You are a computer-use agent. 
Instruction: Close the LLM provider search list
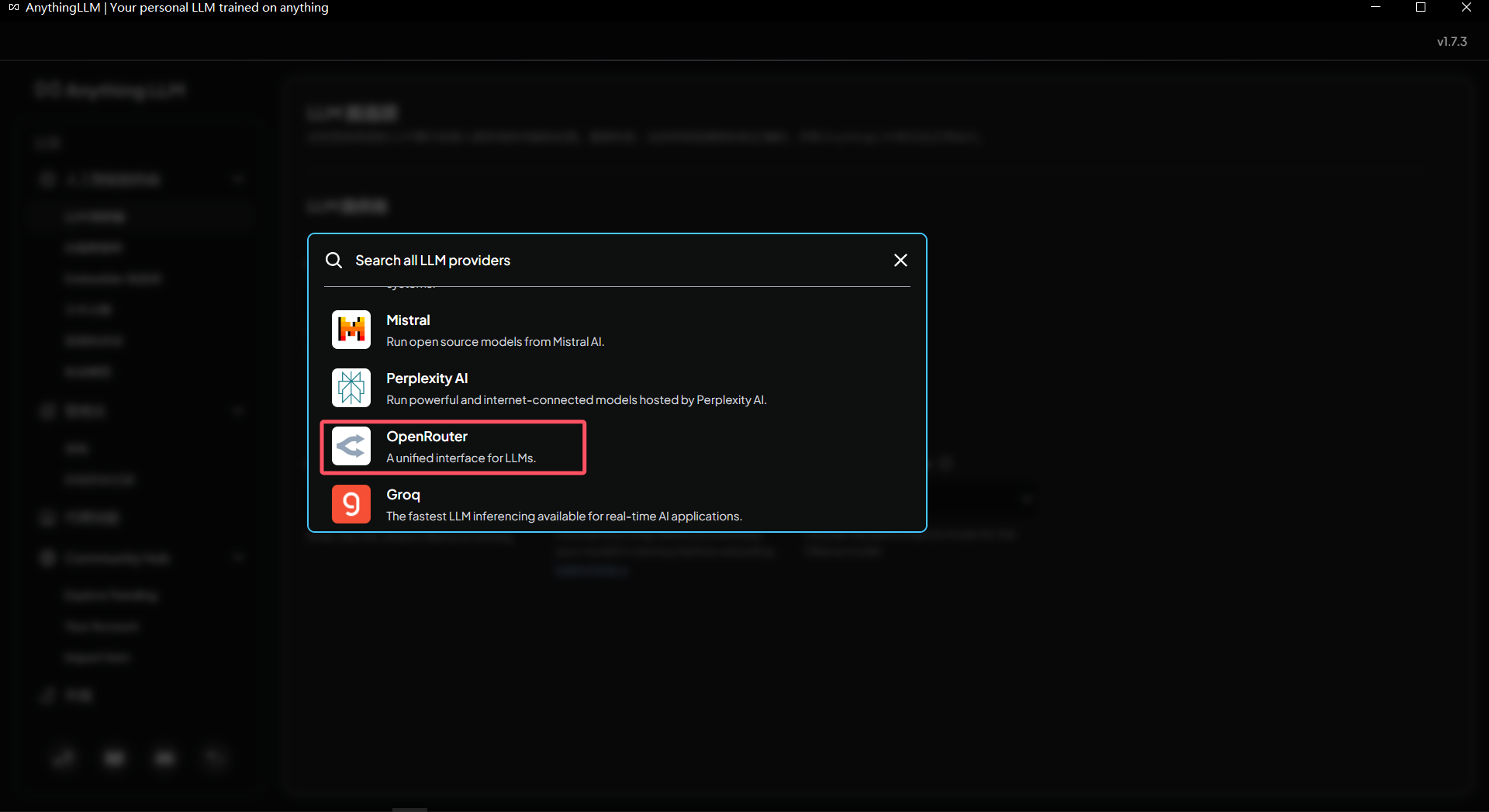900,261
